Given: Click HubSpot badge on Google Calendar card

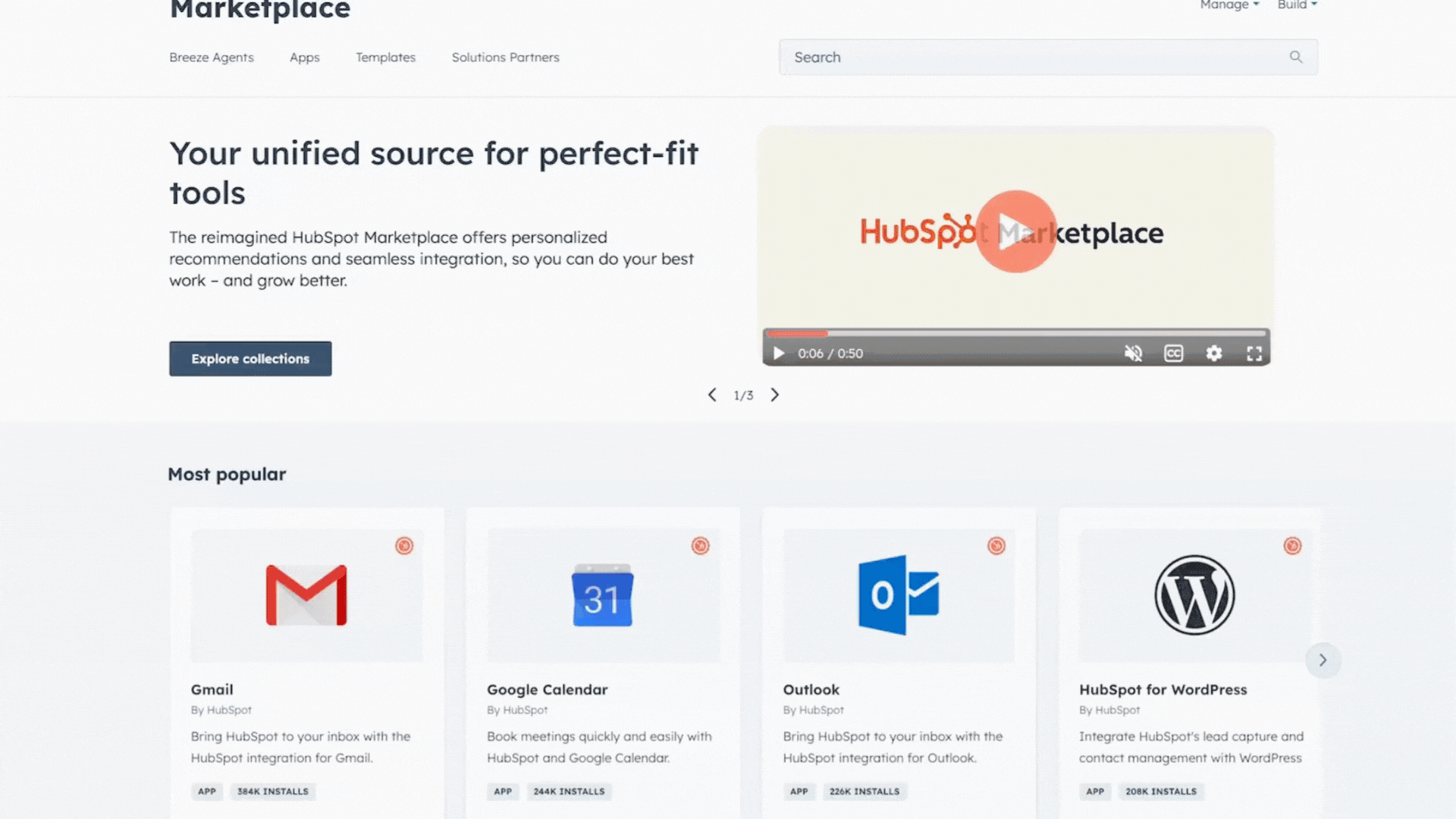Looking at the screenshot, I should (x=700, y=546).
